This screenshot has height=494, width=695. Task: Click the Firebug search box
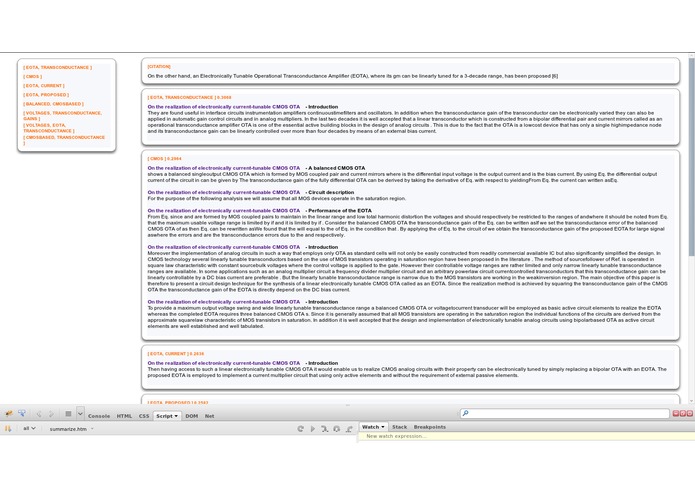tap(564, 413)
